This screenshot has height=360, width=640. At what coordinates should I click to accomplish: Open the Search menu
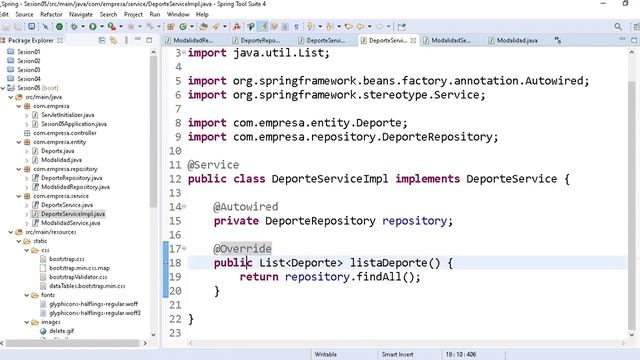pos(109,14)
